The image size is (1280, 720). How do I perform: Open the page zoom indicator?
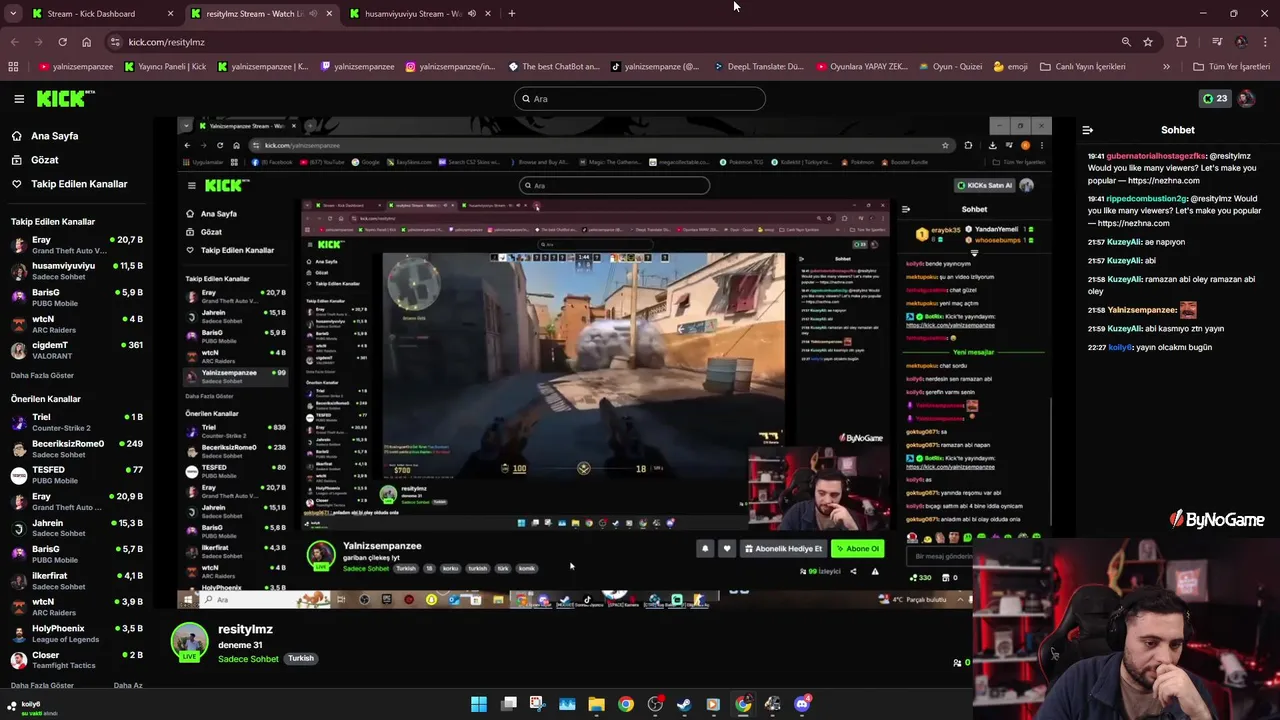(x=1126, y=42)
